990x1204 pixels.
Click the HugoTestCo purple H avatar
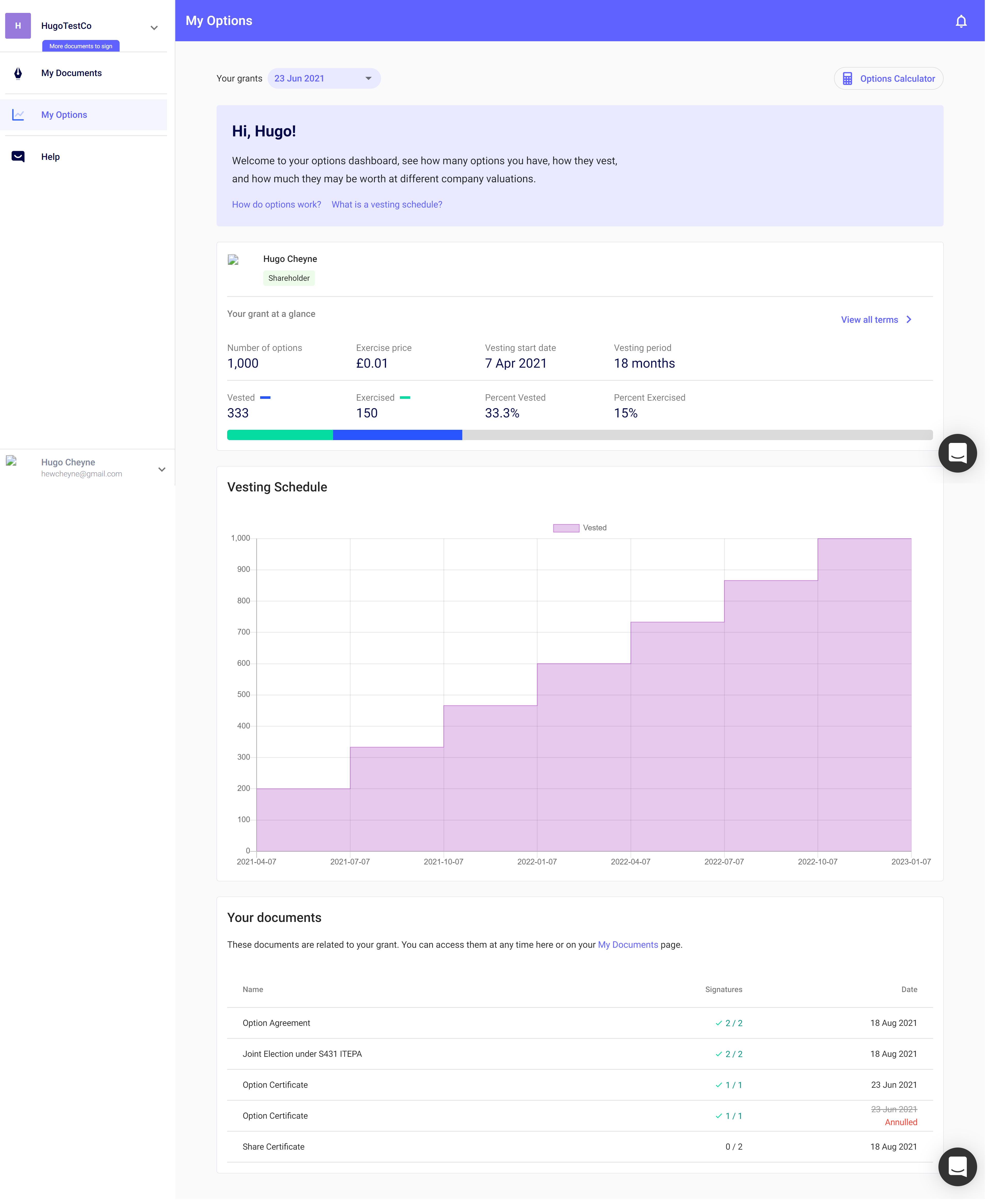18,26
